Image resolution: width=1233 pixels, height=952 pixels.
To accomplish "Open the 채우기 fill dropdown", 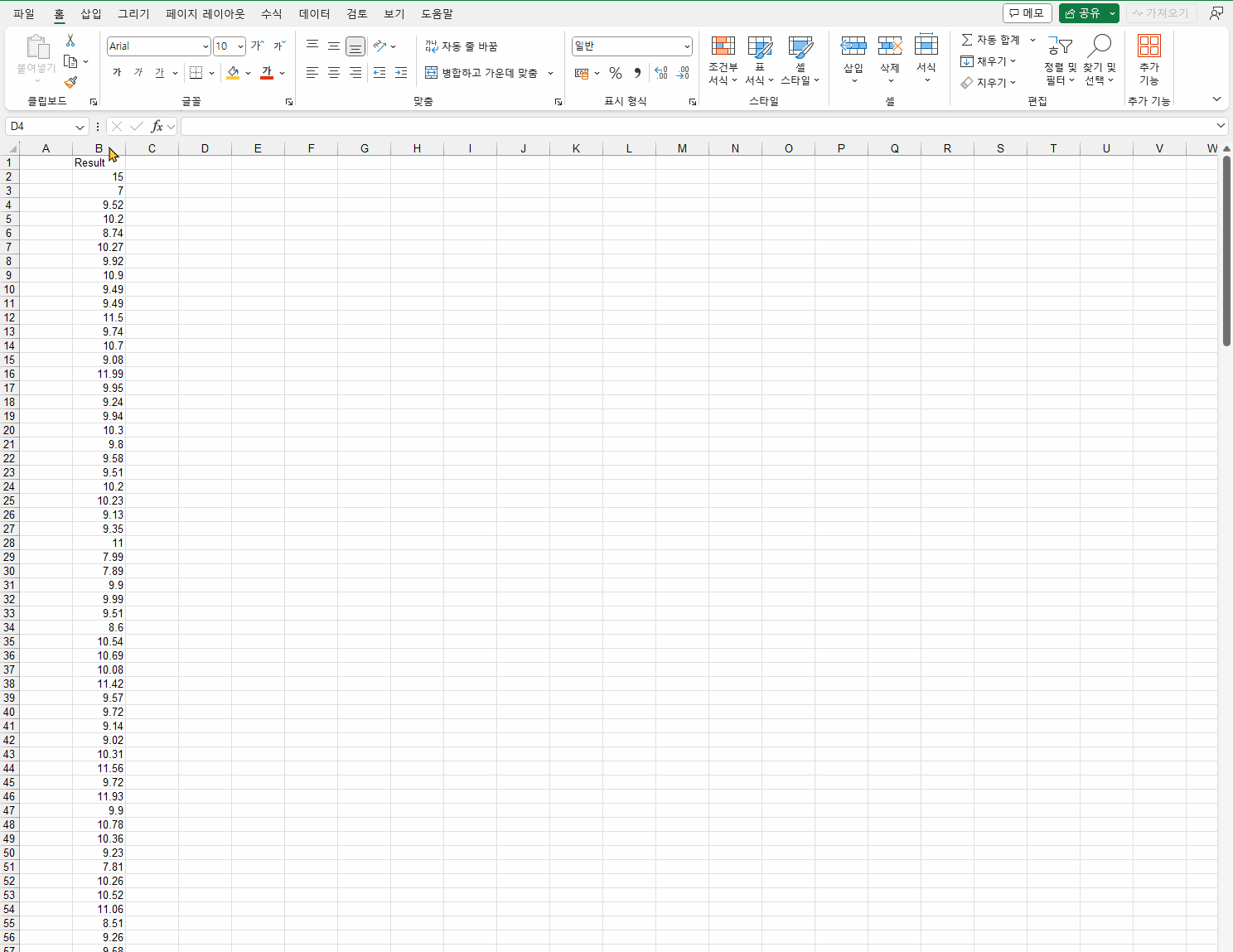I will (x=989, y=61).
